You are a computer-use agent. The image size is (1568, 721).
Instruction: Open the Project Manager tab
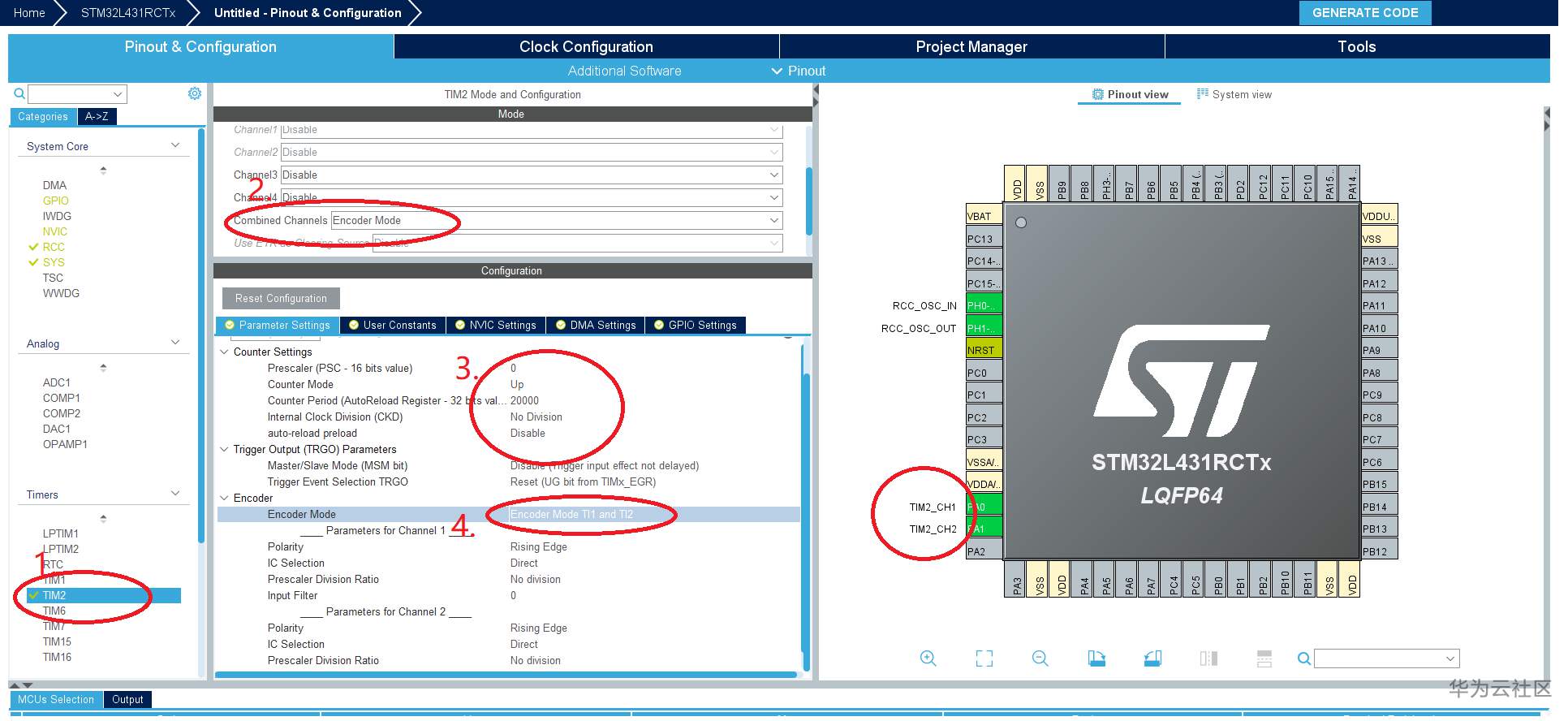971,47
